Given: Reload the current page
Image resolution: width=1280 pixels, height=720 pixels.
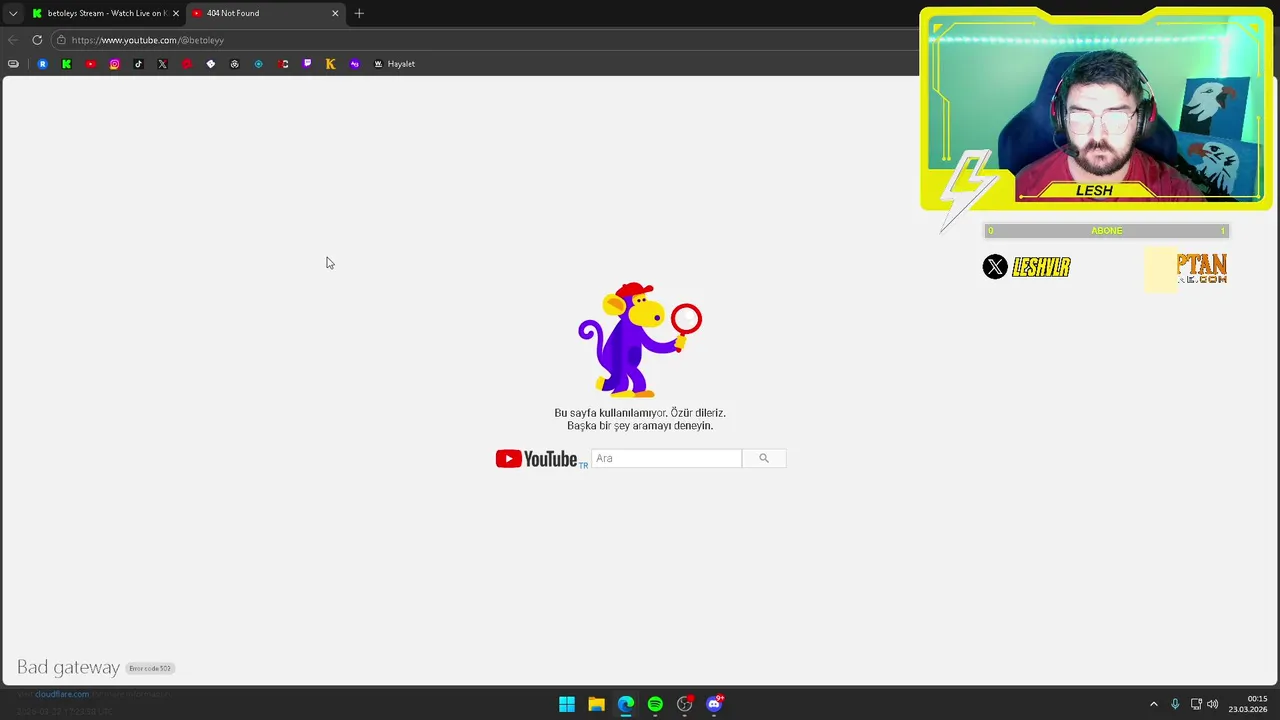Looking at the screenshot, I should pos(37,40).
